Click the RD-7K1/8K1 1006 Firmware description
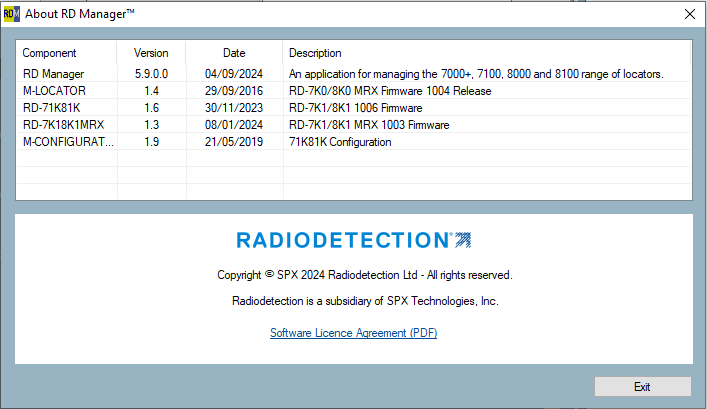 point(355,108)
